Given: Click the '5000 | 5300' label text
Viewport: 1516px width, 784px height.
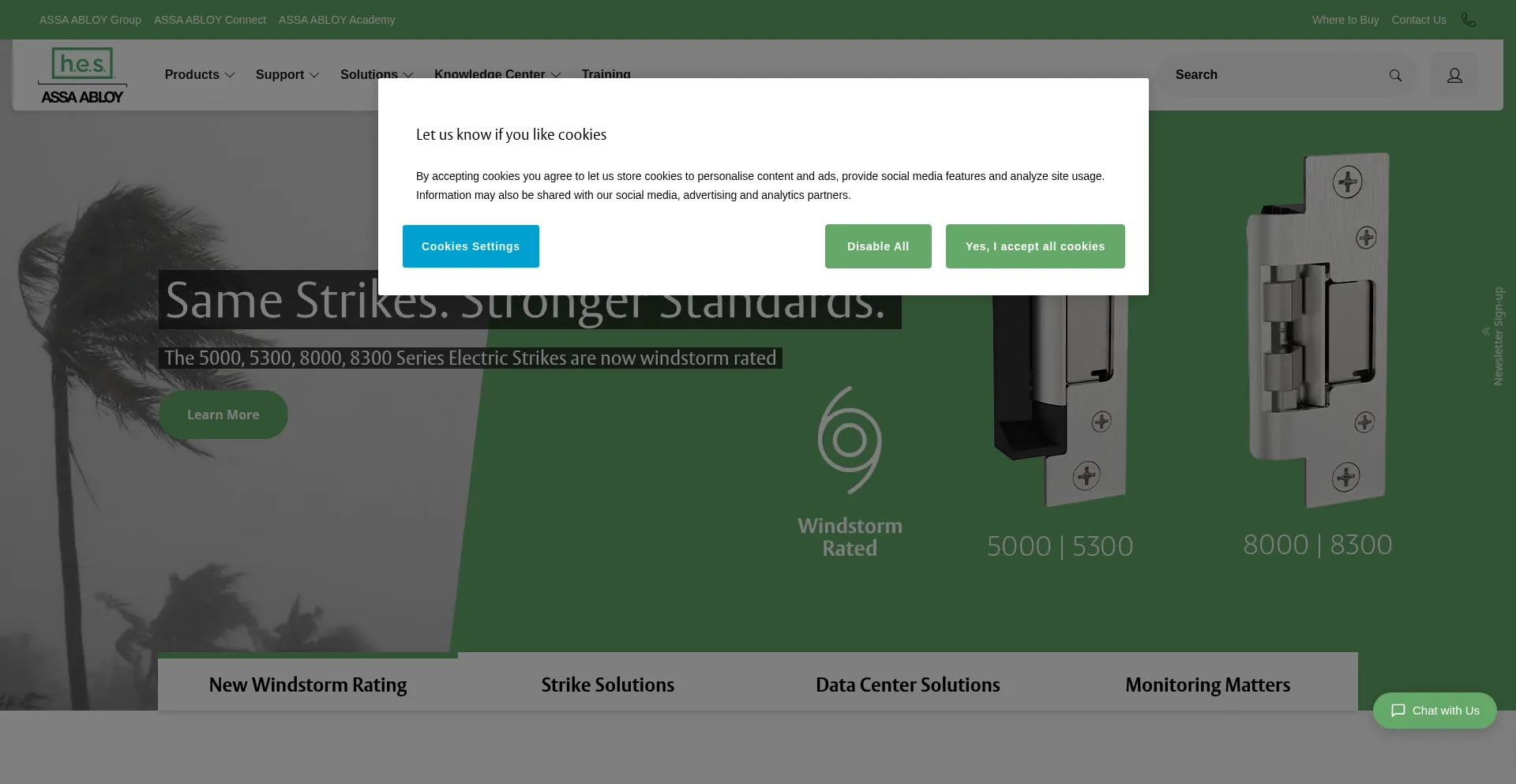Looking at the screenshot, I should click(1060, 546).
